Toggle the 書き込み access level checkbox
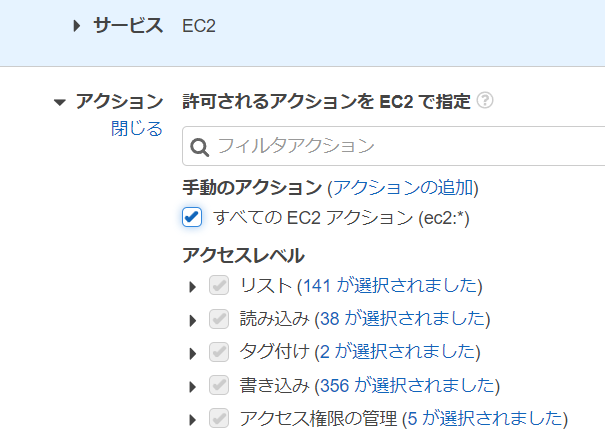 (x=218, y=386)
